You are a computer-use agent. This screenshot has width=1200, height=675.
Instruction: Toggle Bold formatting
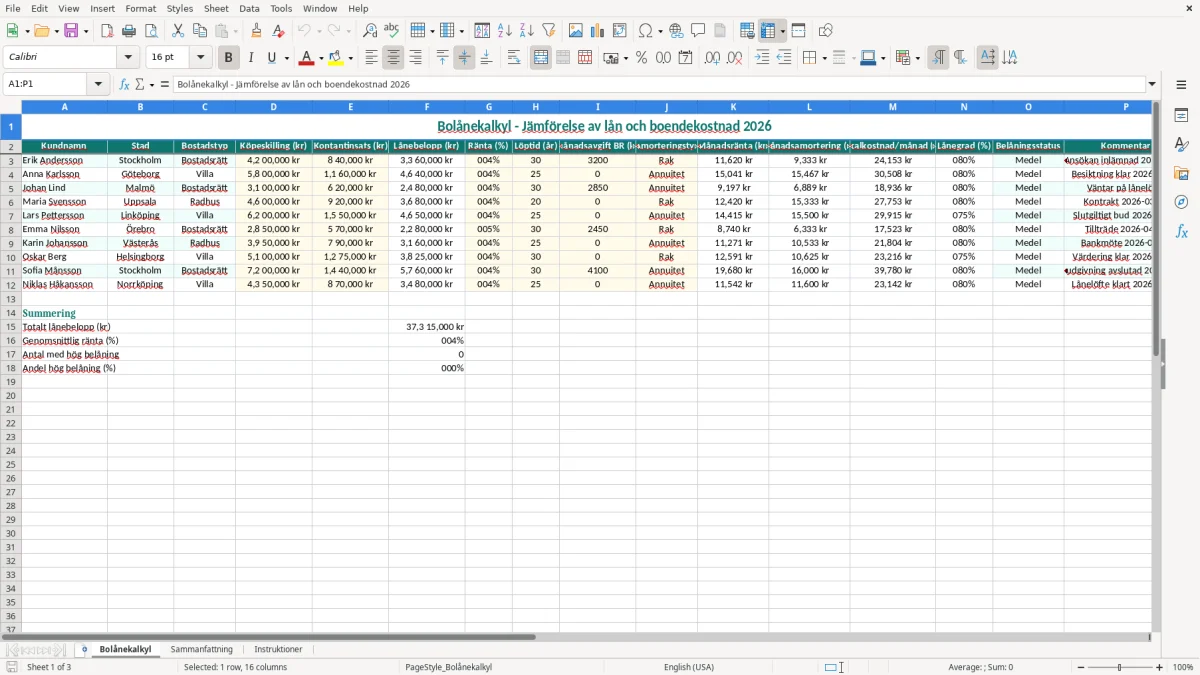point(229,58)
